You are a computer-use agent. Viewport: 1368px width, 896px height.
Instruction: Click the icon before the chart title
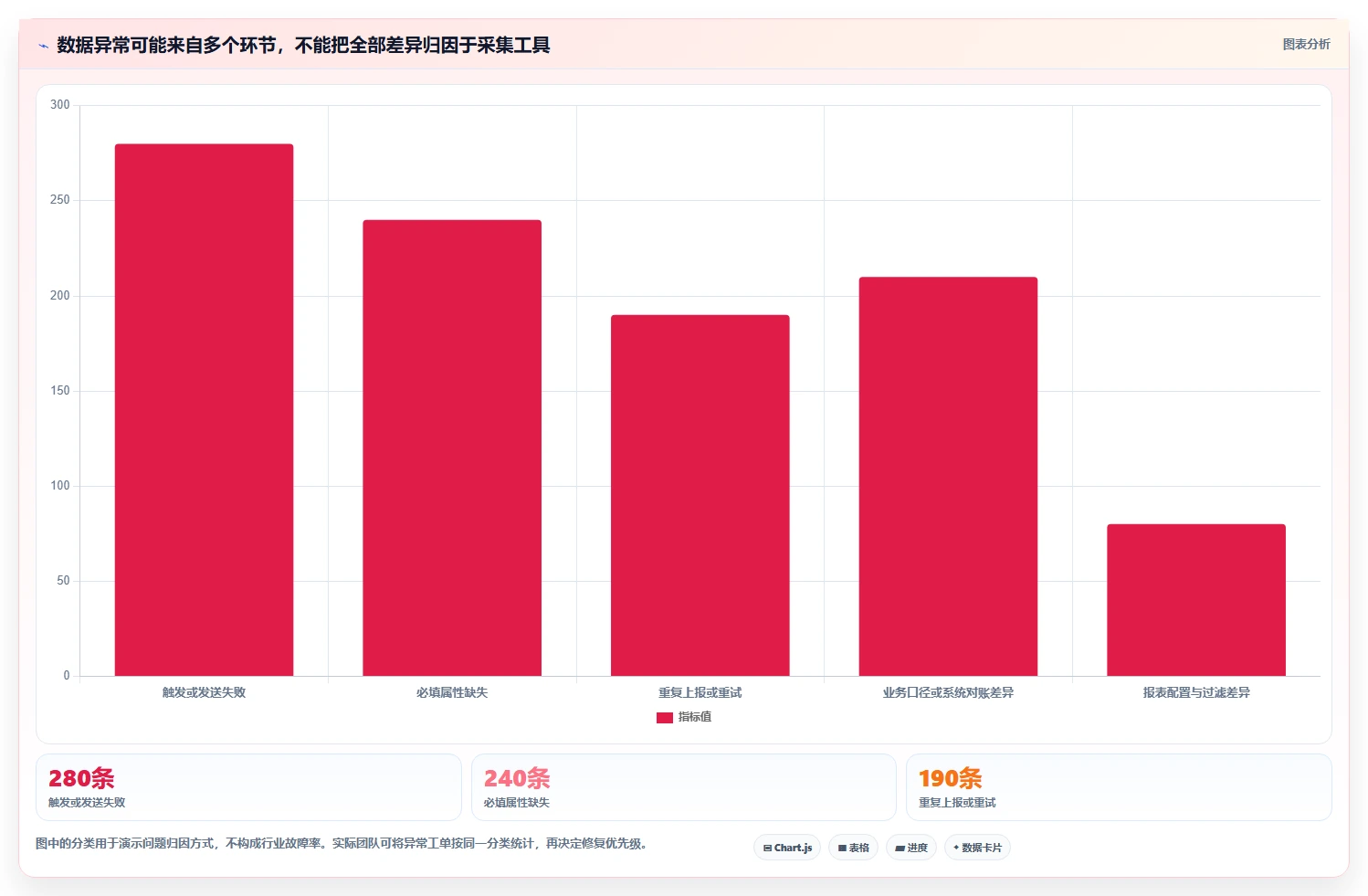click(43, 46)
